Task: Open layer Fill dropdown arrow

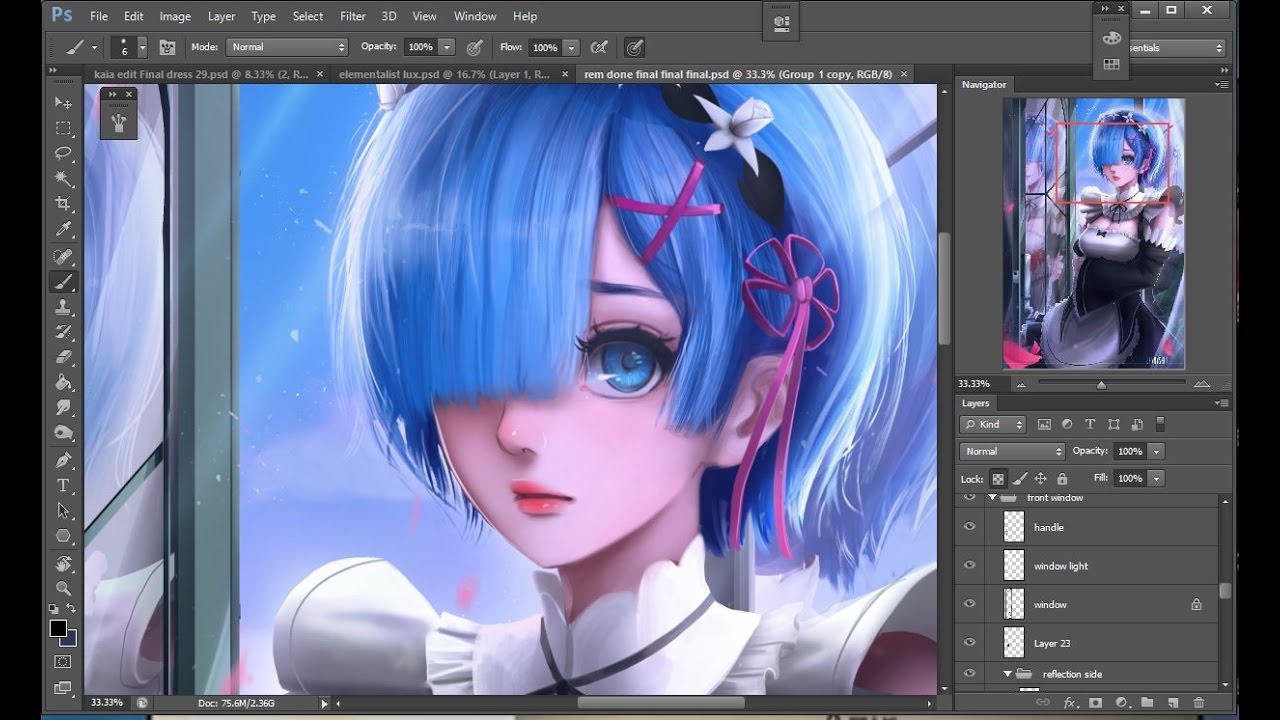Action: 1156,479
